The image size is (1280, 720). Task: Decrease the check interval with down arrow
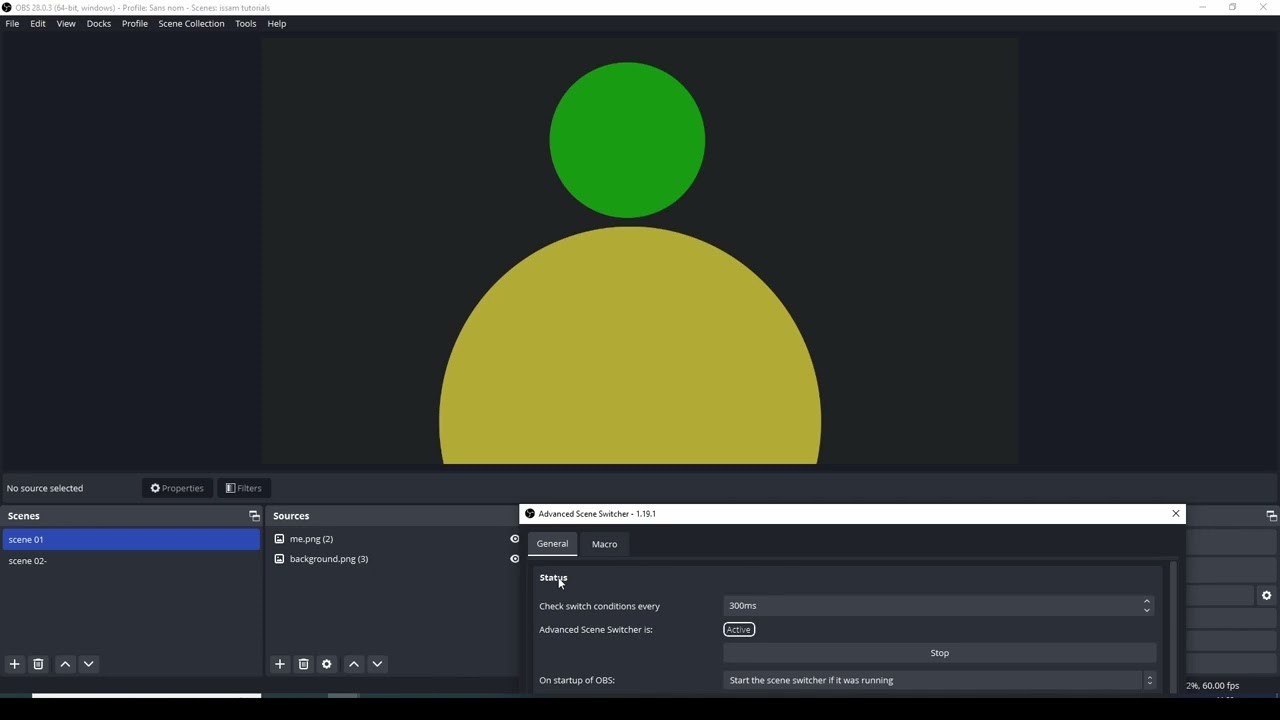(1147, 610)
